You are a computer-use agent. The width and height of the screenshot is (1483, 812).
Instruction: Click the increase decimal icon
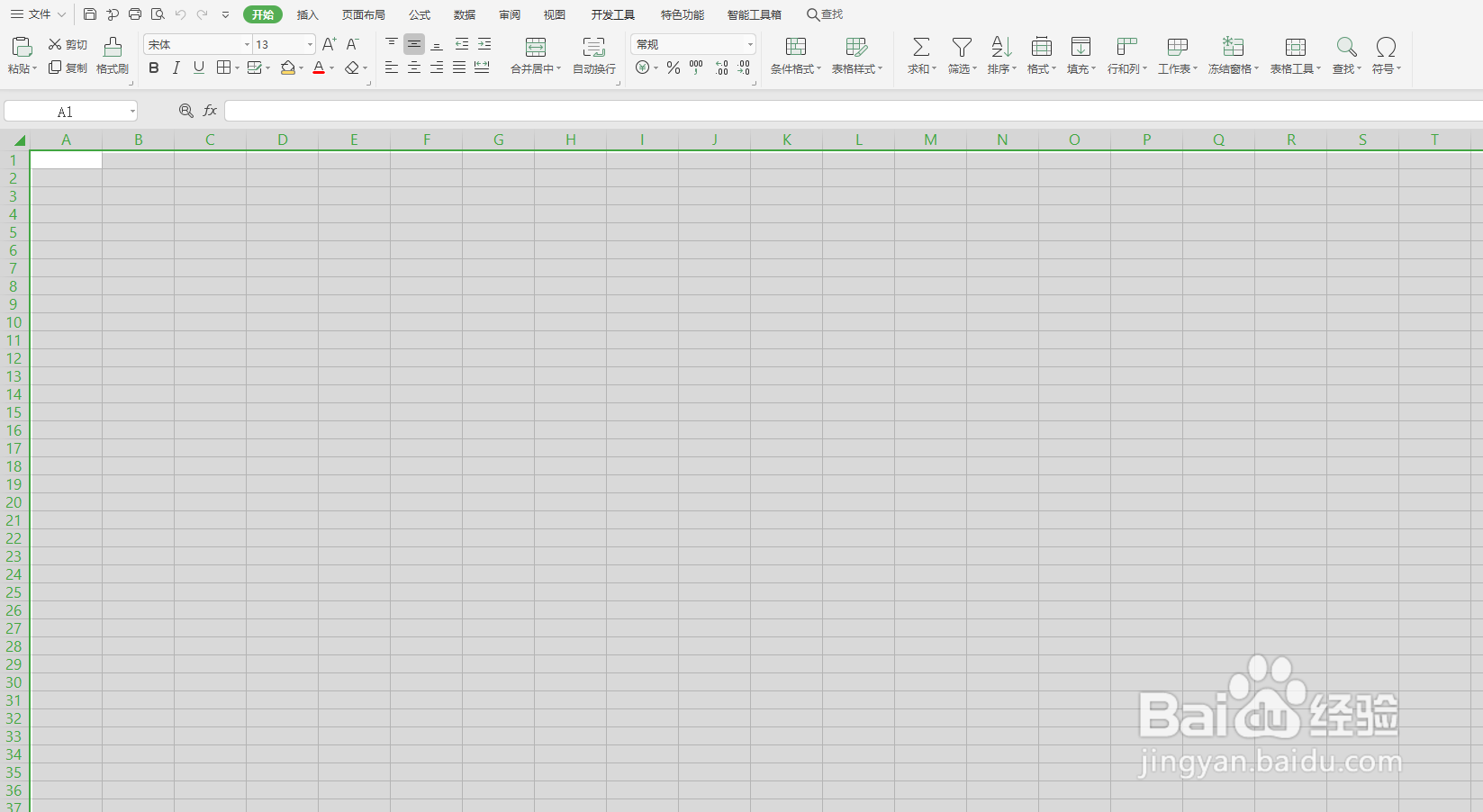tap(722, 68)
